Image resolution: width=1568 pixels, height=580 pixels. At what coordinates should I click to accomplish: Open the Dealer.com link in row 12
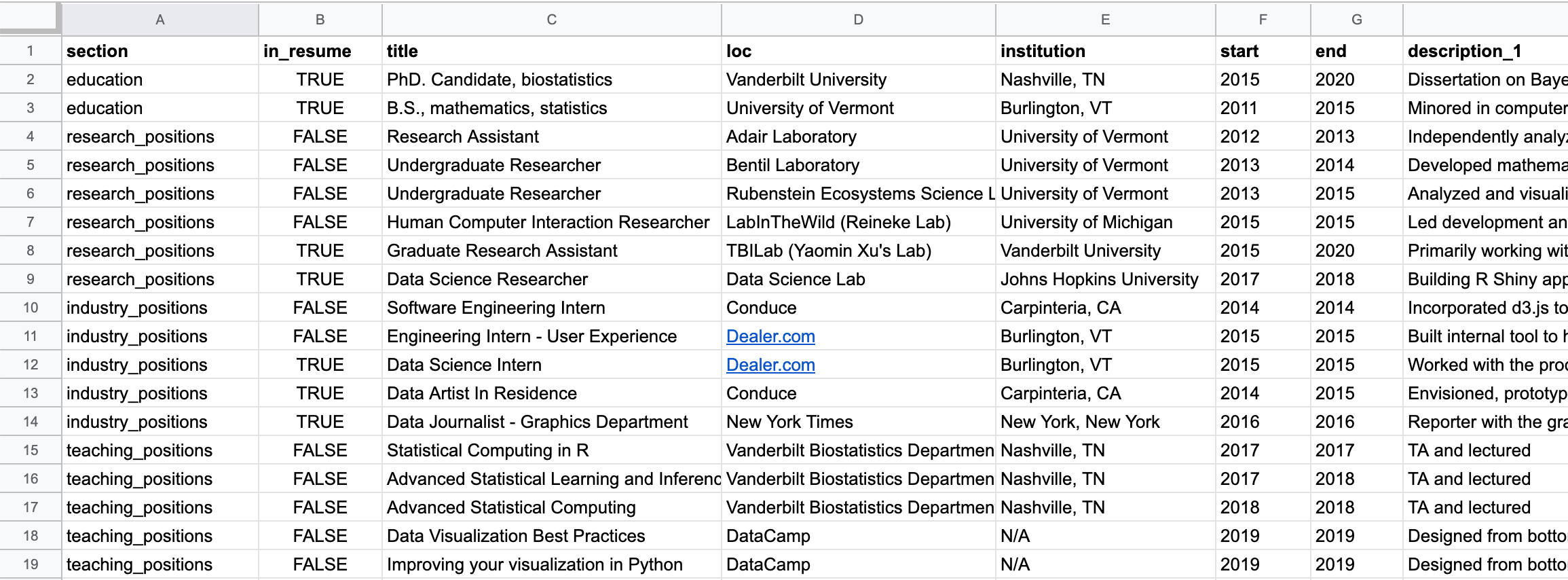click(x=770, y=365)
